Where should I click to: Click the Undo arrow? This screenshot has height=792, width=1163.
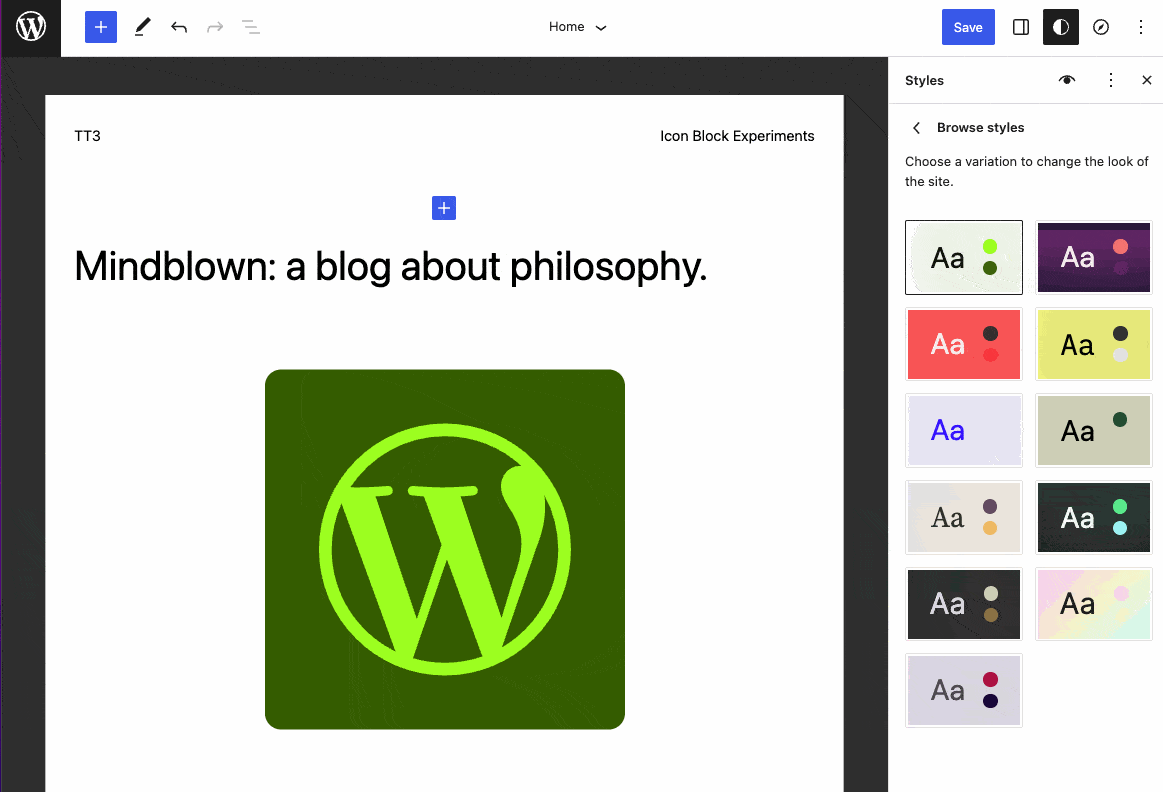click(179, 28)
